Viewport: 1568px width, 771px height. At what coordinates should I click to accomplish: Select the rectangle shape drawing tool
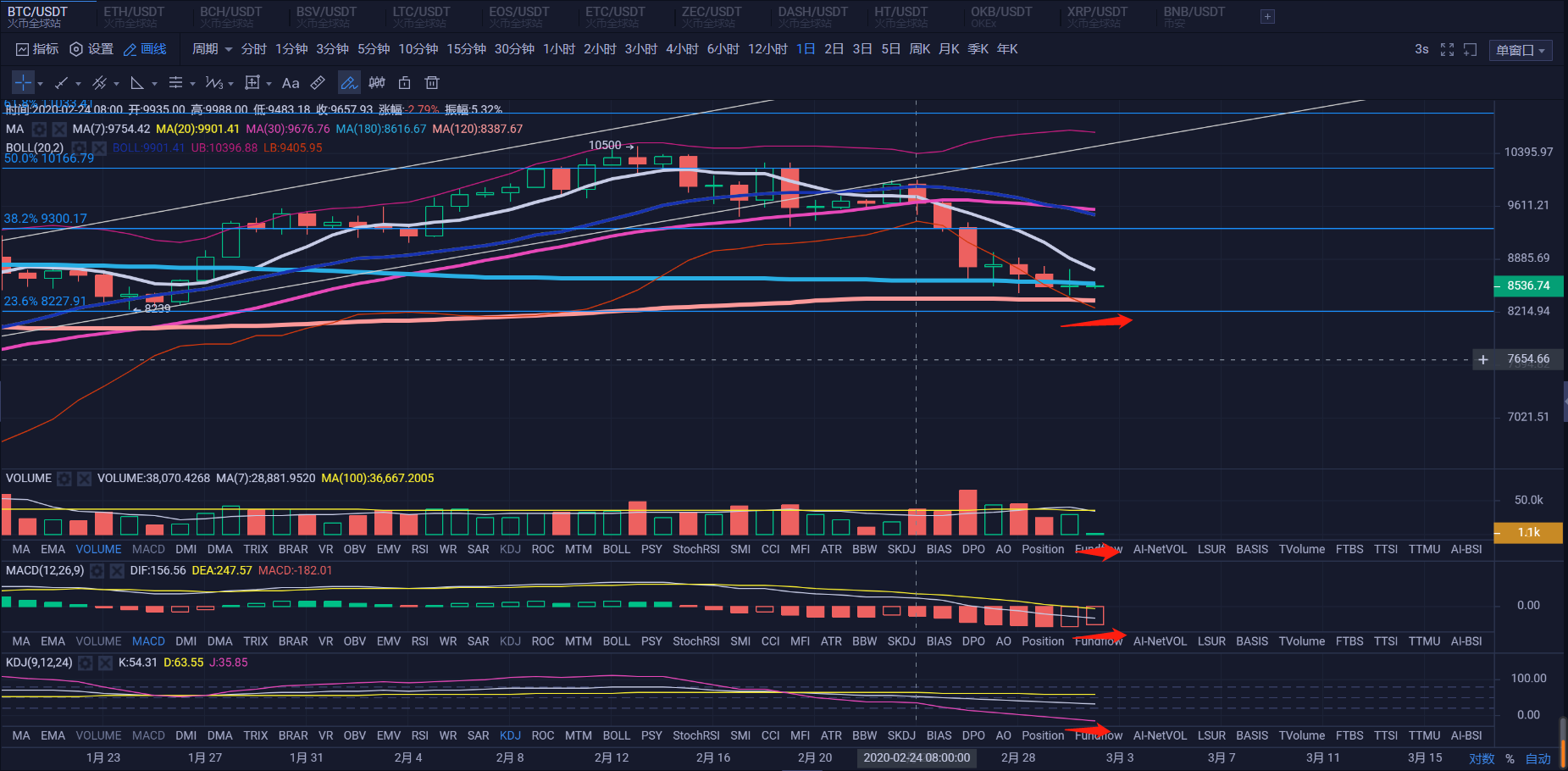252,83
